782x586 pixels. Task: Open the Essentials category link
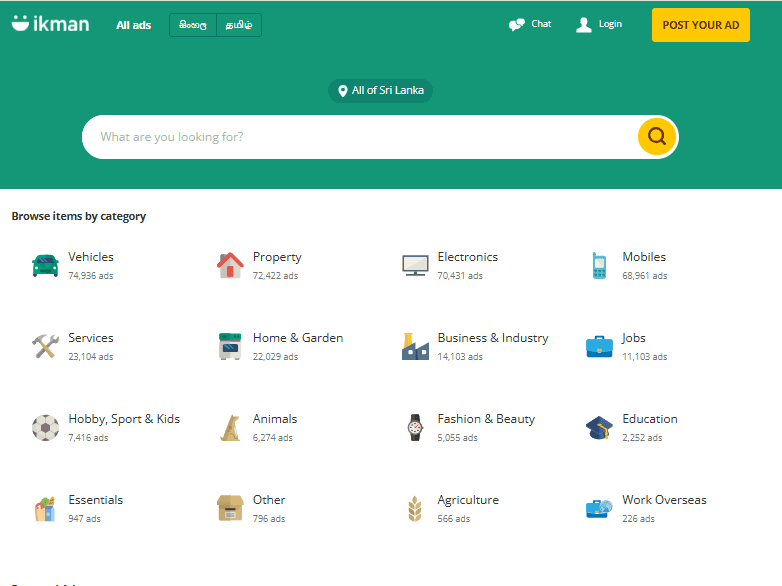tap(95, 500)
